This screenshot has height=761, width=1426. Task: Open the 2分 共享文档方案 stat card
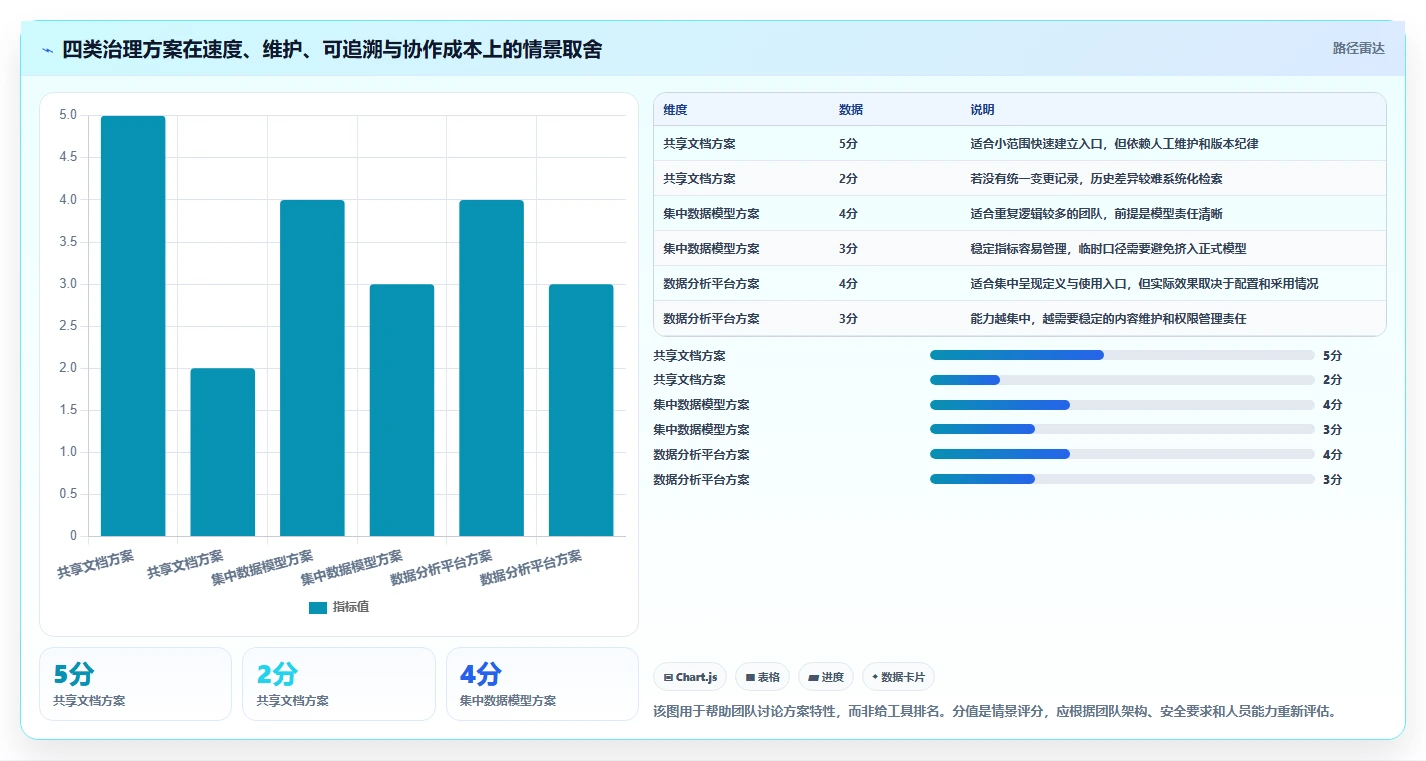tap(339, 684)
